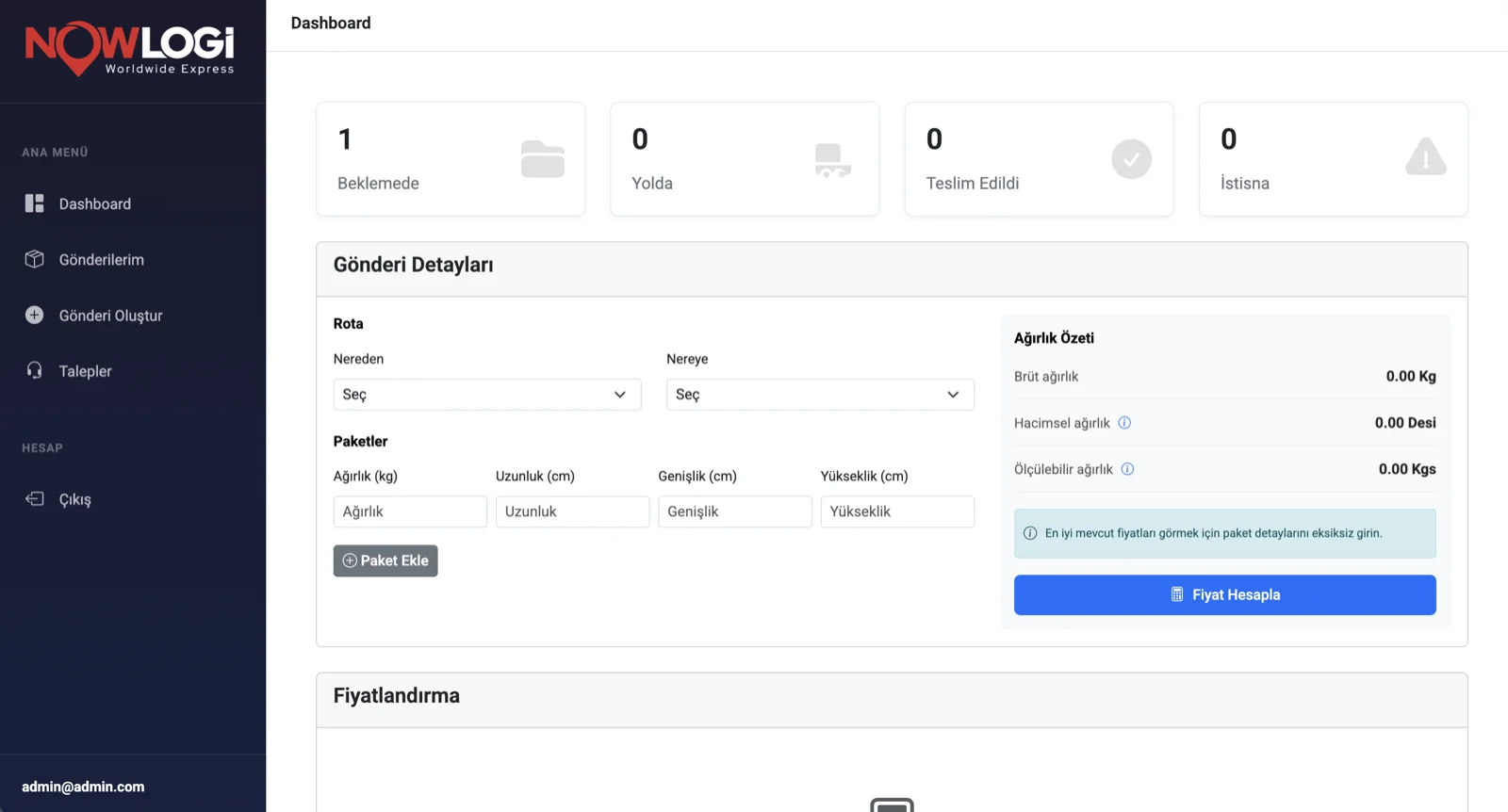The width and height of the screenshot is (1508, 812).
Task: Click the Çıkış logout icon
Action: [x=35, y=498]
